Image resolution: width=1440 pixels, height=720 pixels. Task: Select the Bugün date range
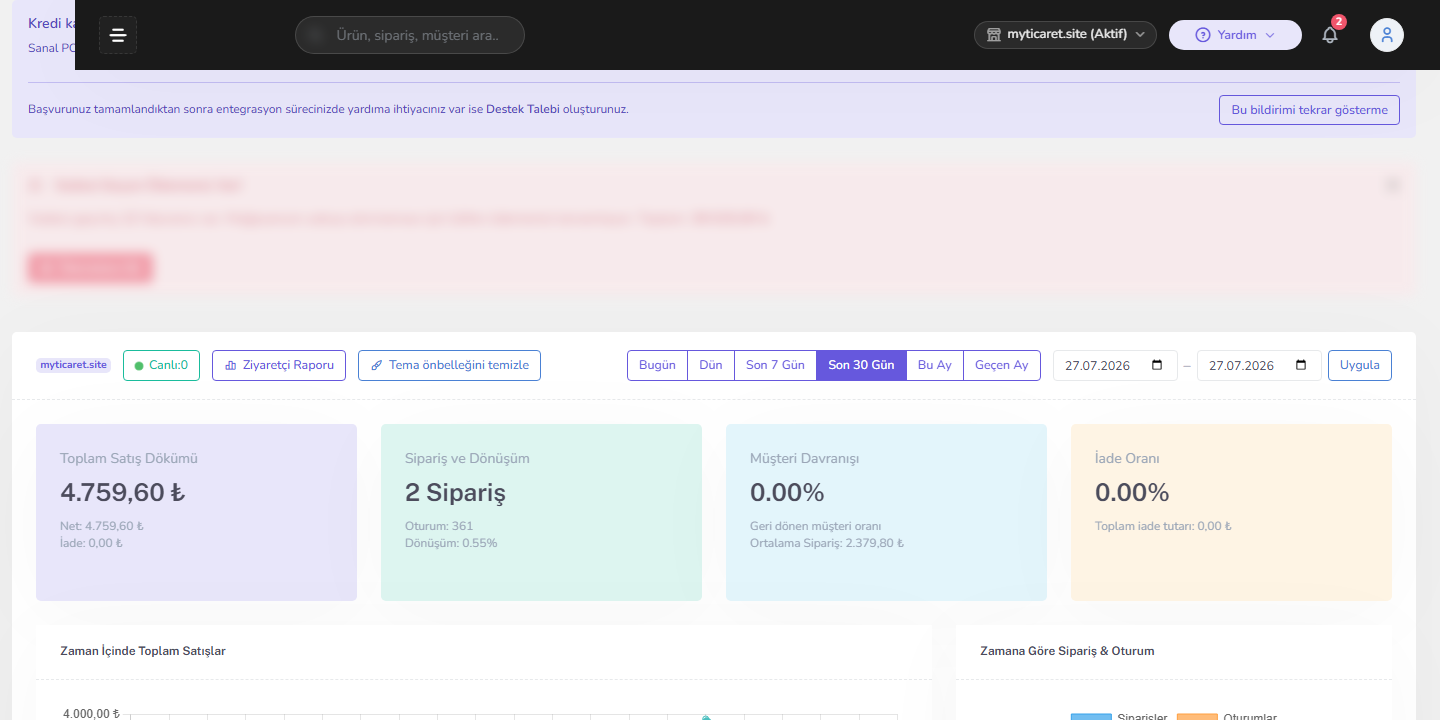coord(657,365)
